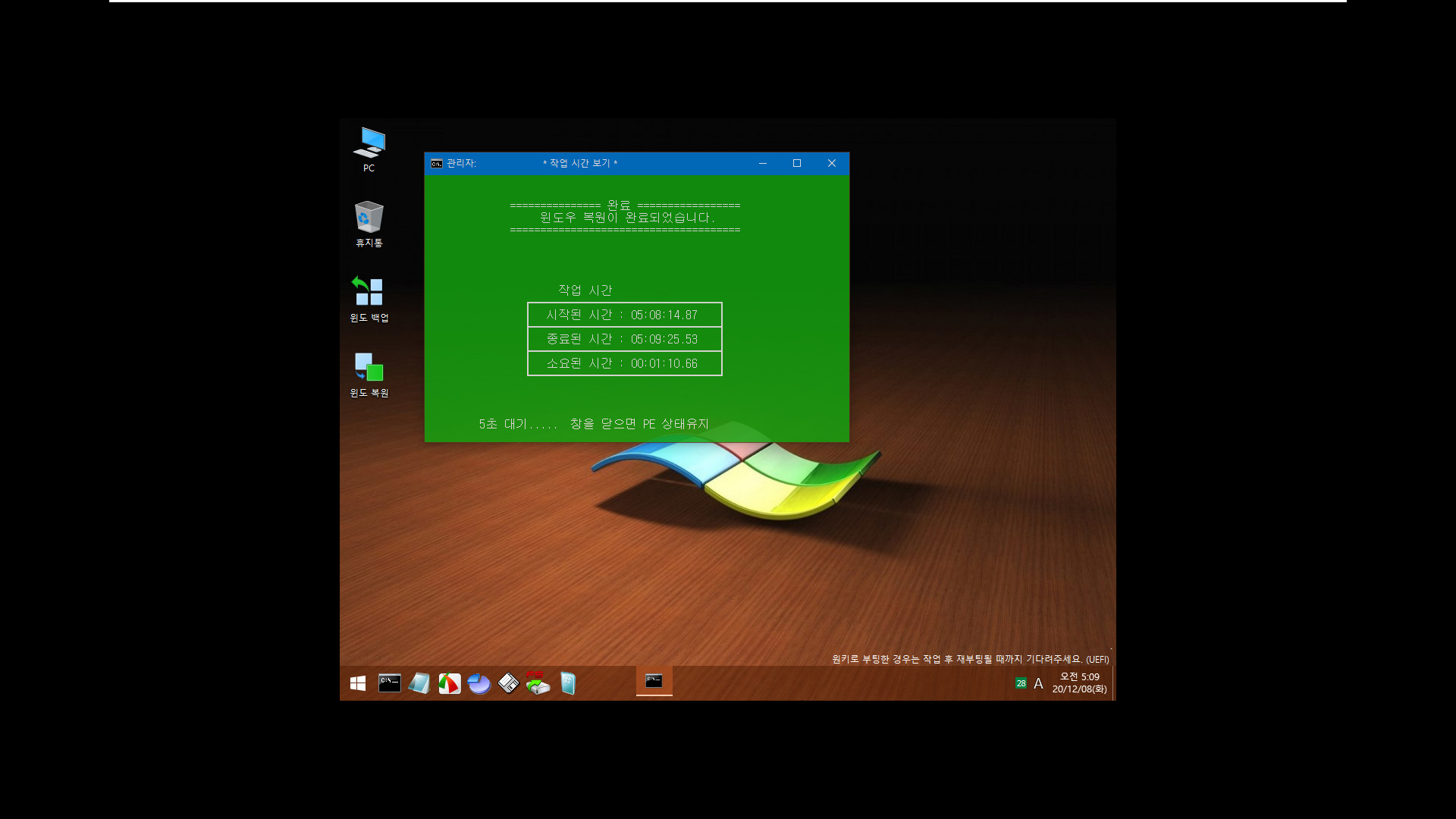Minimize the 작업 시간 보기 console window
The height and width of the screenshot is (819, 1456).
coord(763,163)
